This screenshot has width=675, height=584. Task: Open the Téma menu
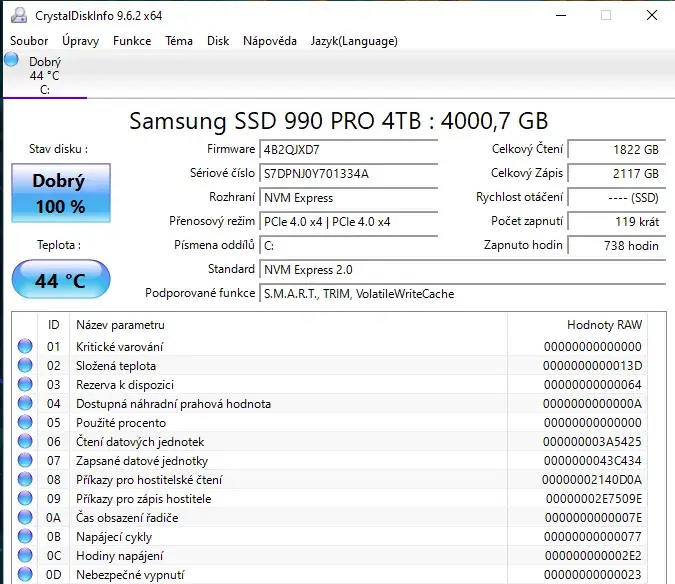(179, 41)
